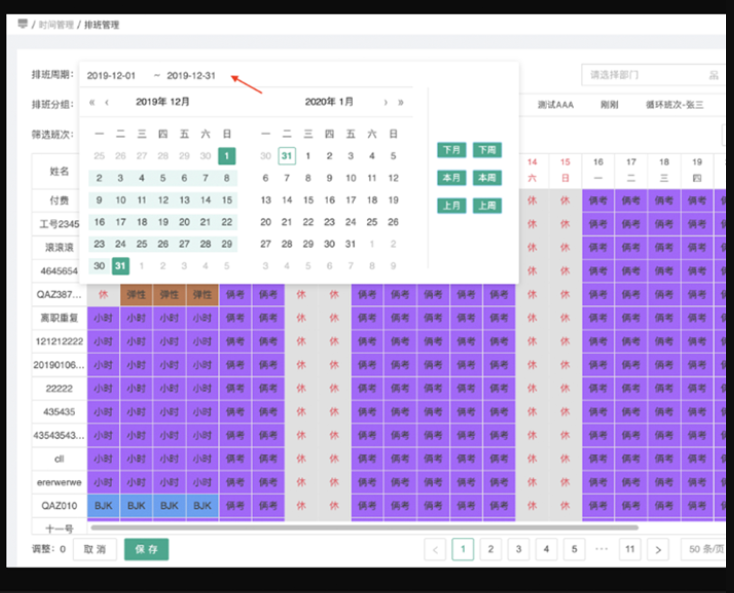Go to previous month in date picker

[x=107, y=102]
